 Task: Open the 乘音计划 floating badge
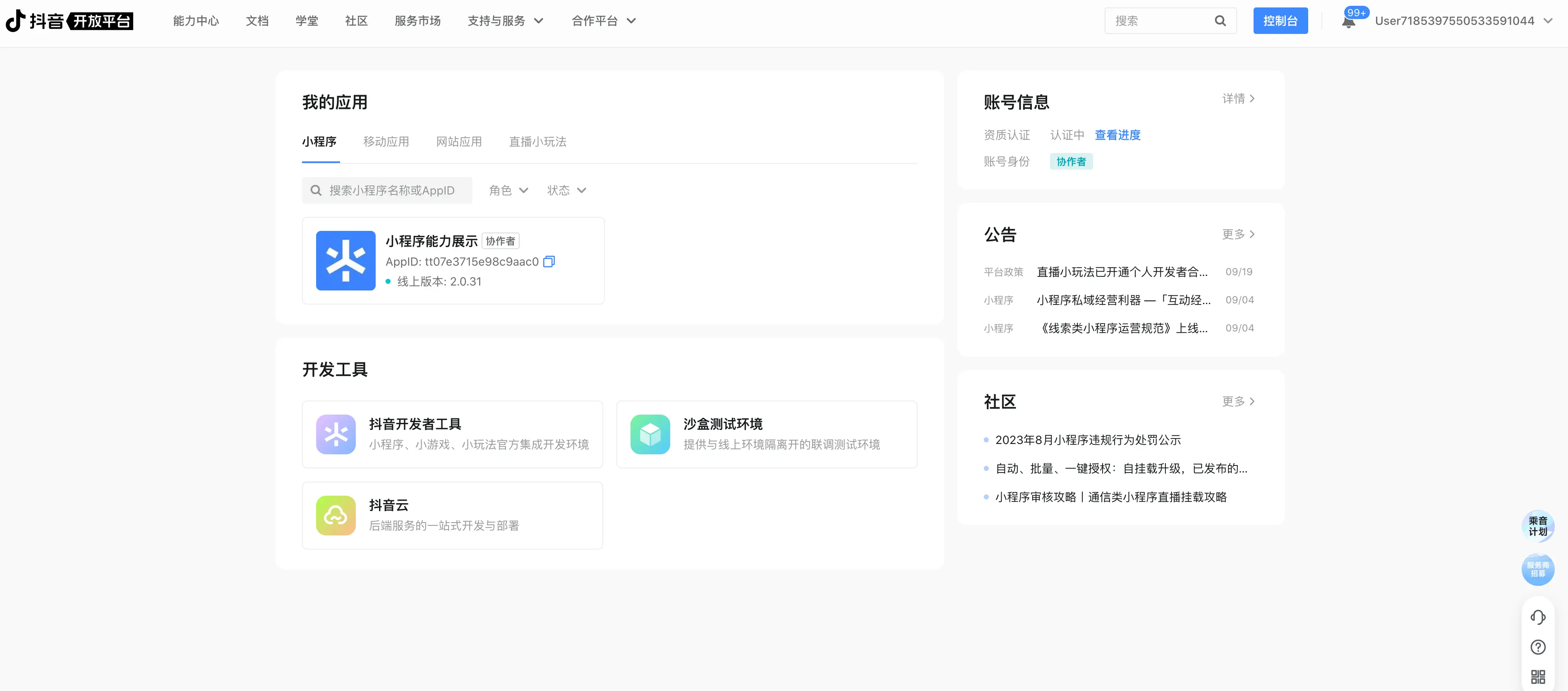point(1537,526)
